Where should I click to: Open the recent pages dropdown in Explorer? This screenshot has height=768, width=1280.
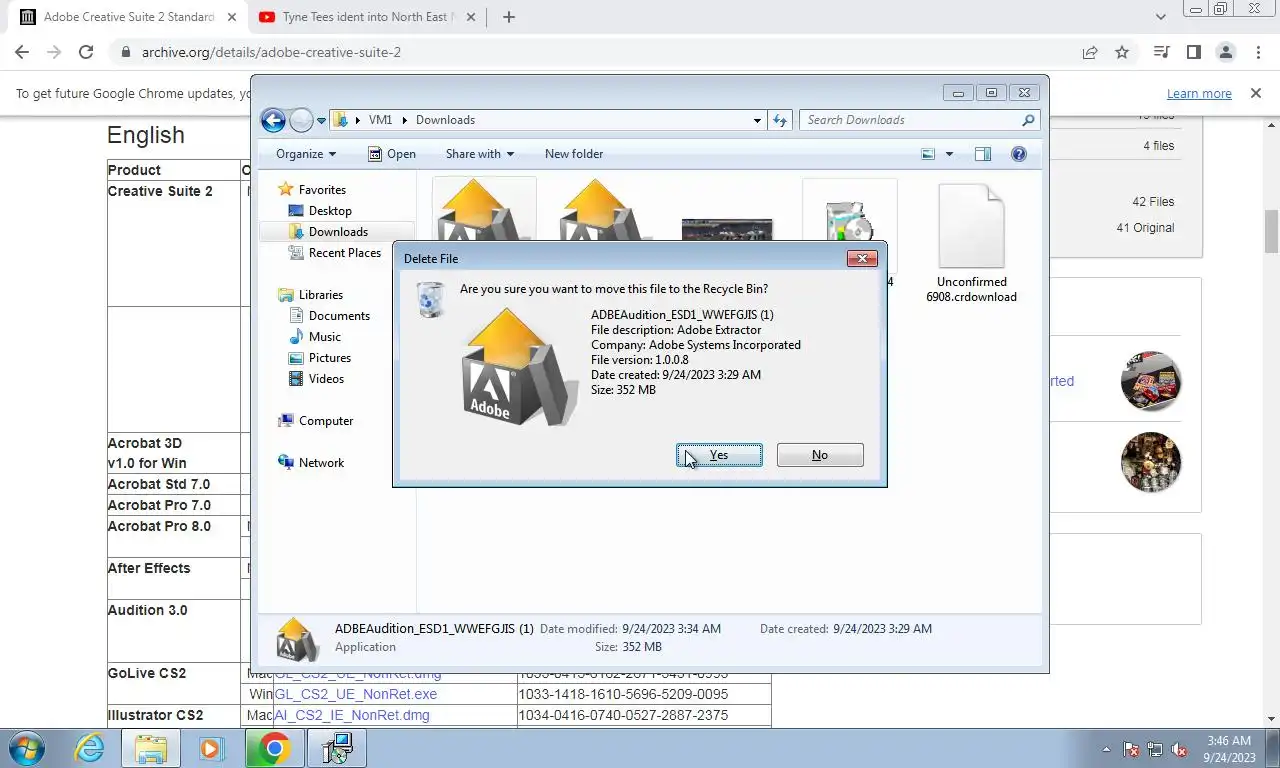321,121
